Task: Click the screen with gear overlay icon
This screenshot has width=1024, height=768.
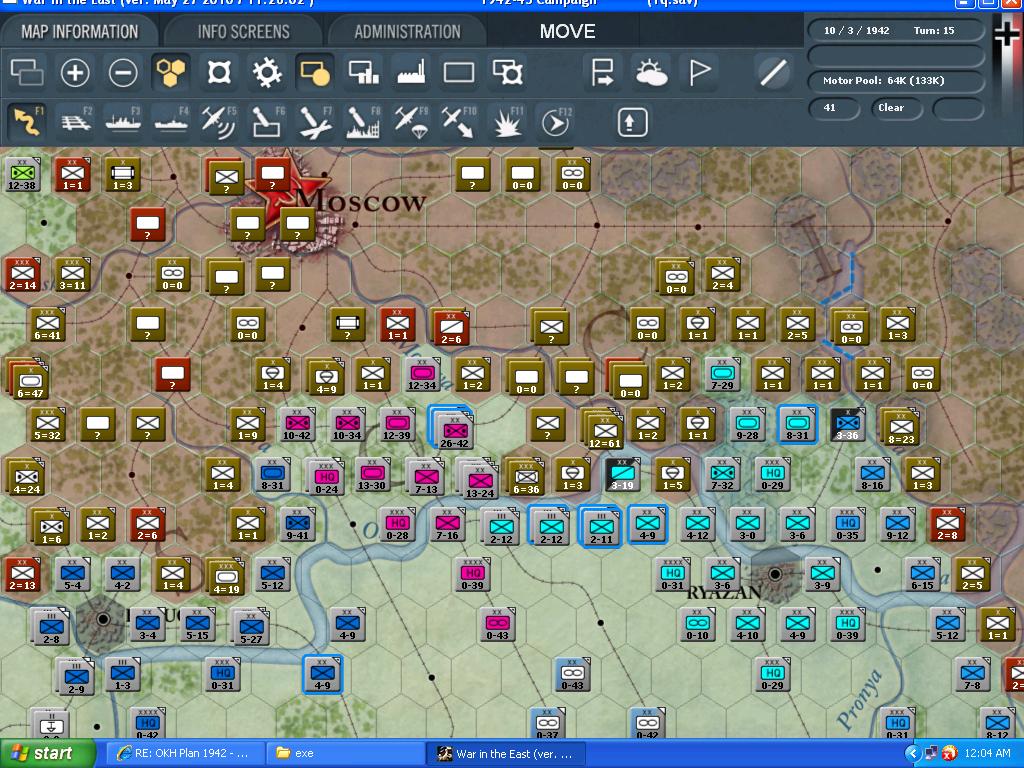Action: pyautogui.click(x=507, y=72)
